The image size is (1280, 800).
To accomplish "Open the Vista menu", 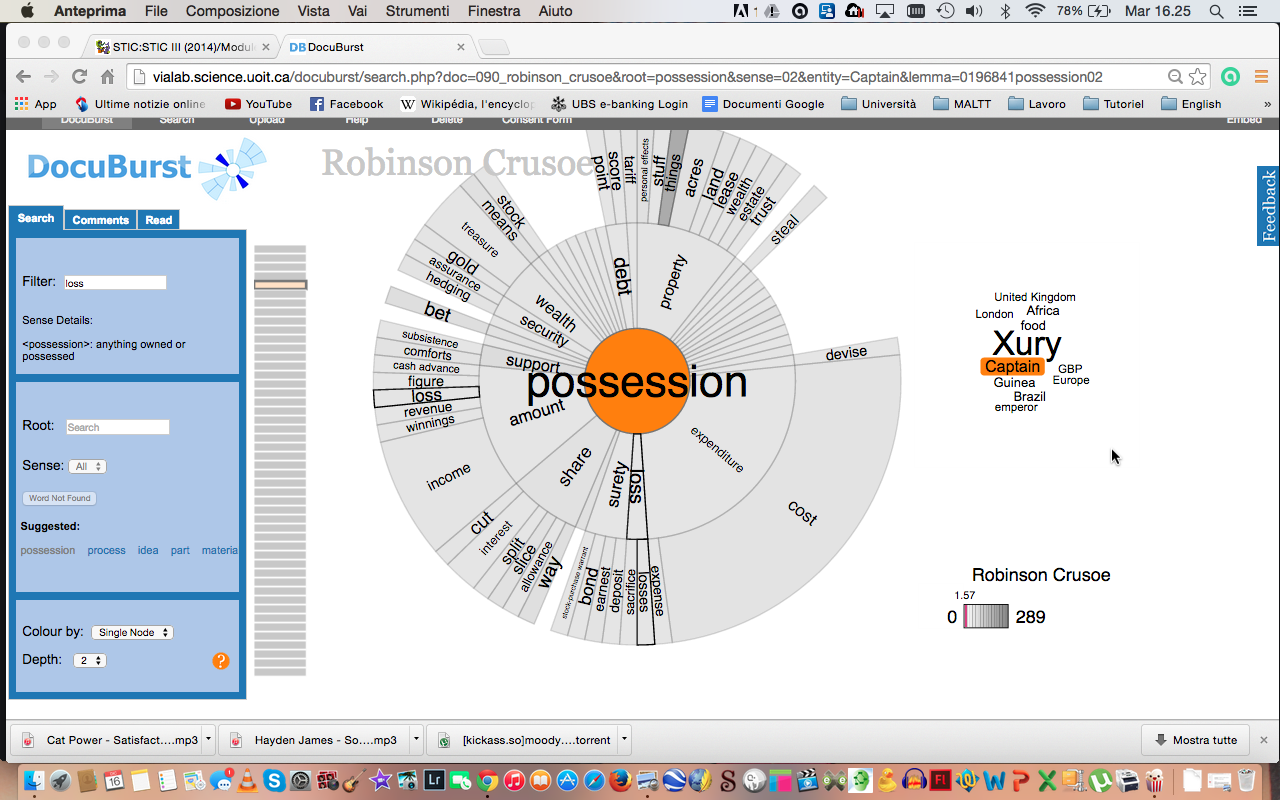I will coord(313,11).
